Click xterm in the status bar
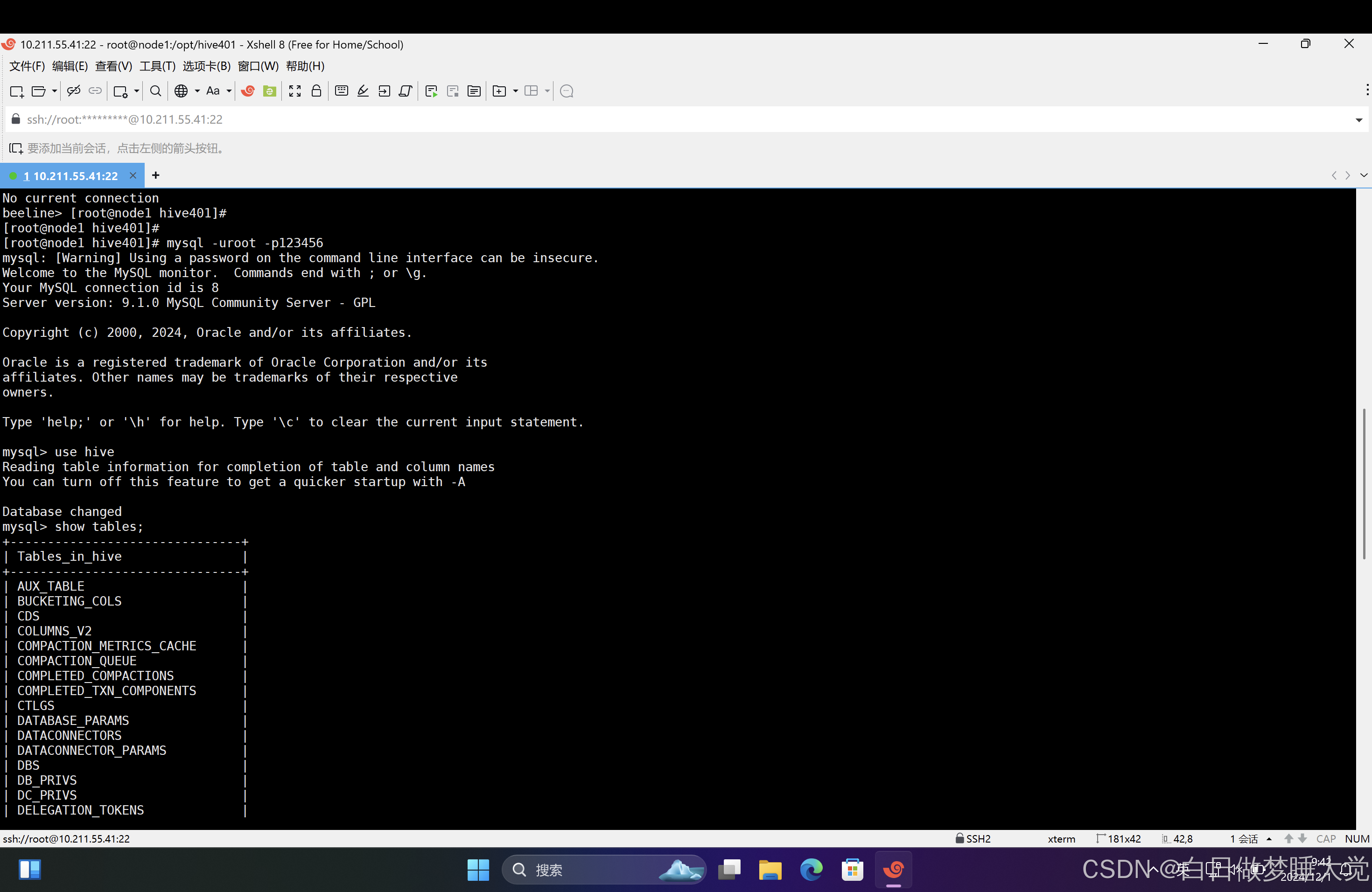The width and height of the screenshot is (1372, 892). pos(1062,839)
